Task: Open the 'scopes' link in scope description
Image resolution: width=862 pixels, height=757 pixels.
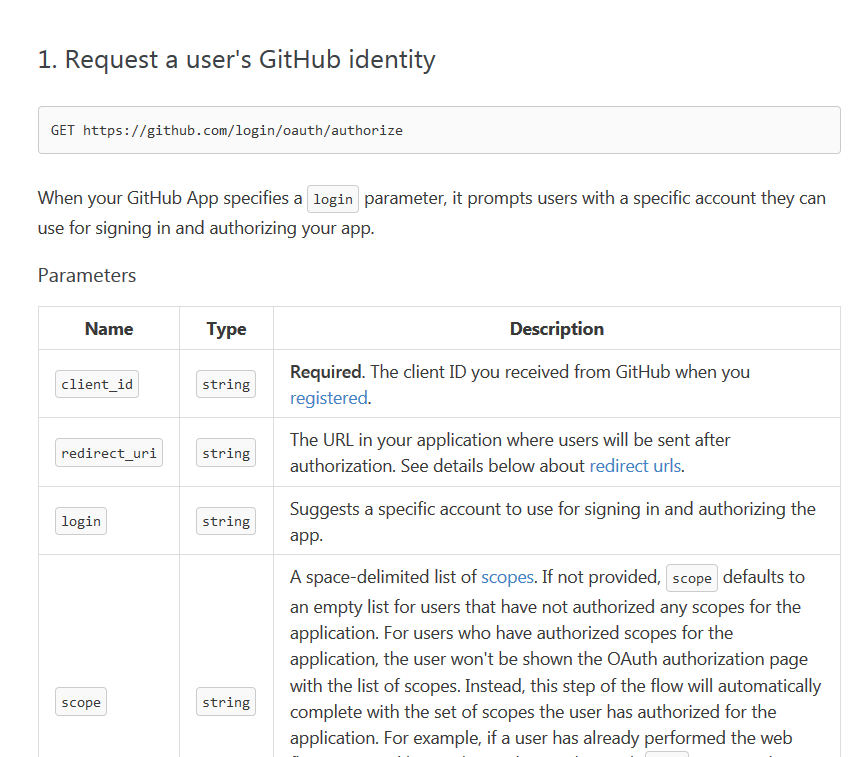Action: [x=507, y=577]
